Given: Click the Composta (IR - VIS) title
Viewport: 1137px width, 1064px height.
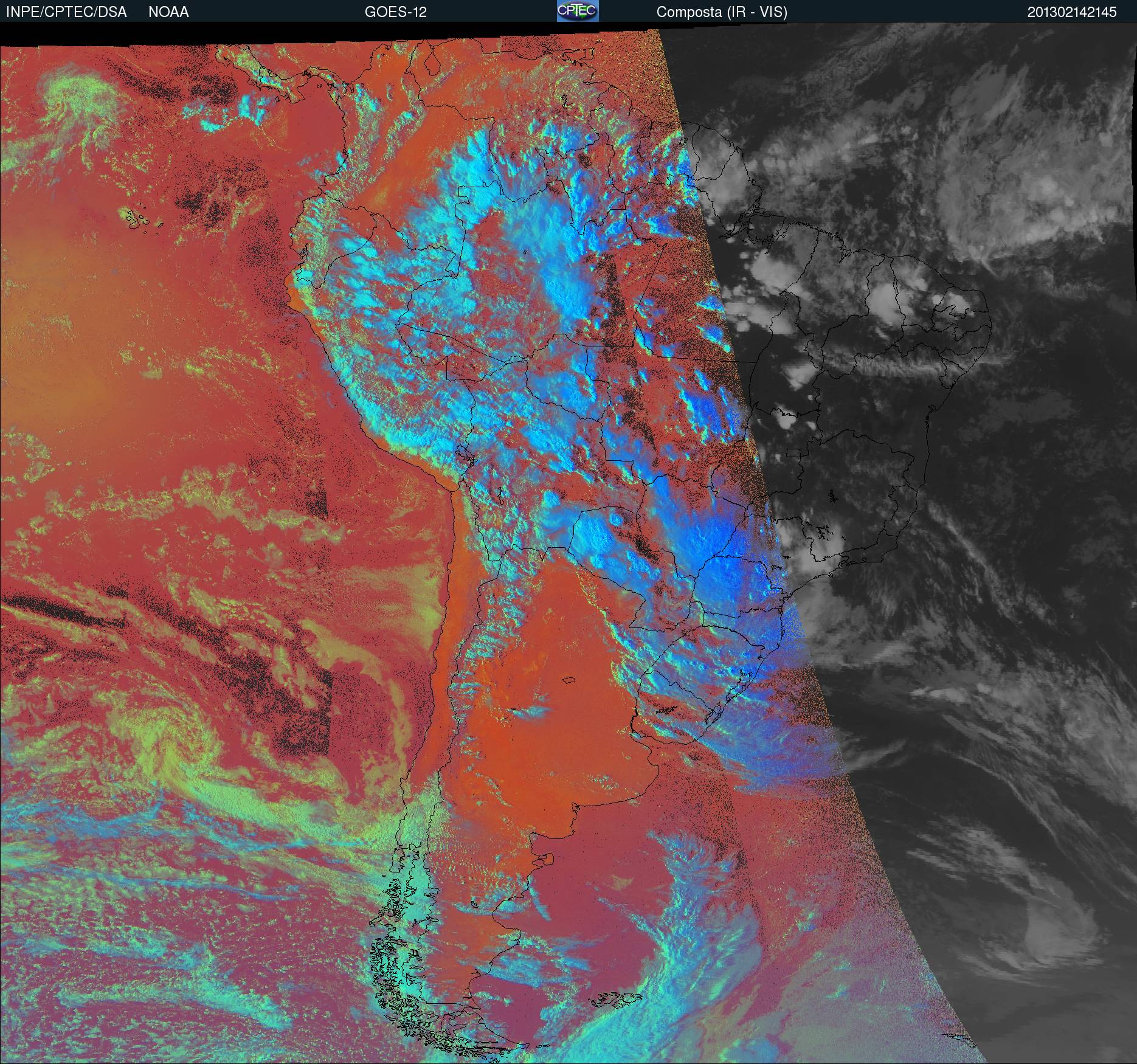Looking at the screenshot, I should [722, 12].
